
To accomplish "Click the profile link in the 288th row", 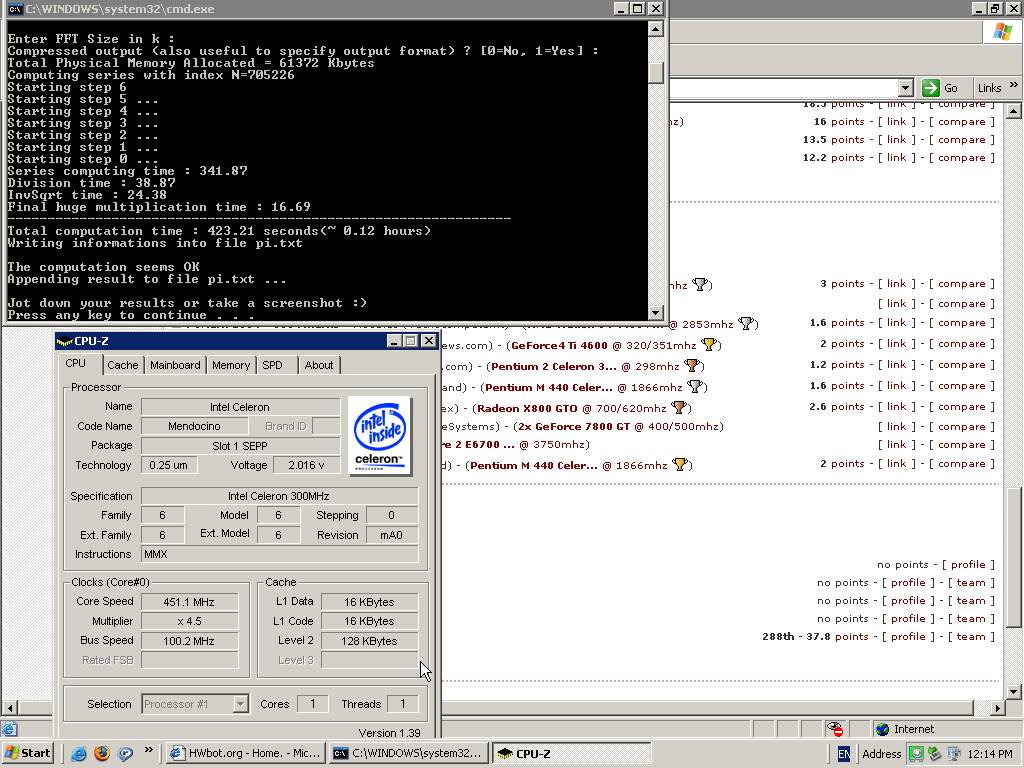I will coord(908,636).
